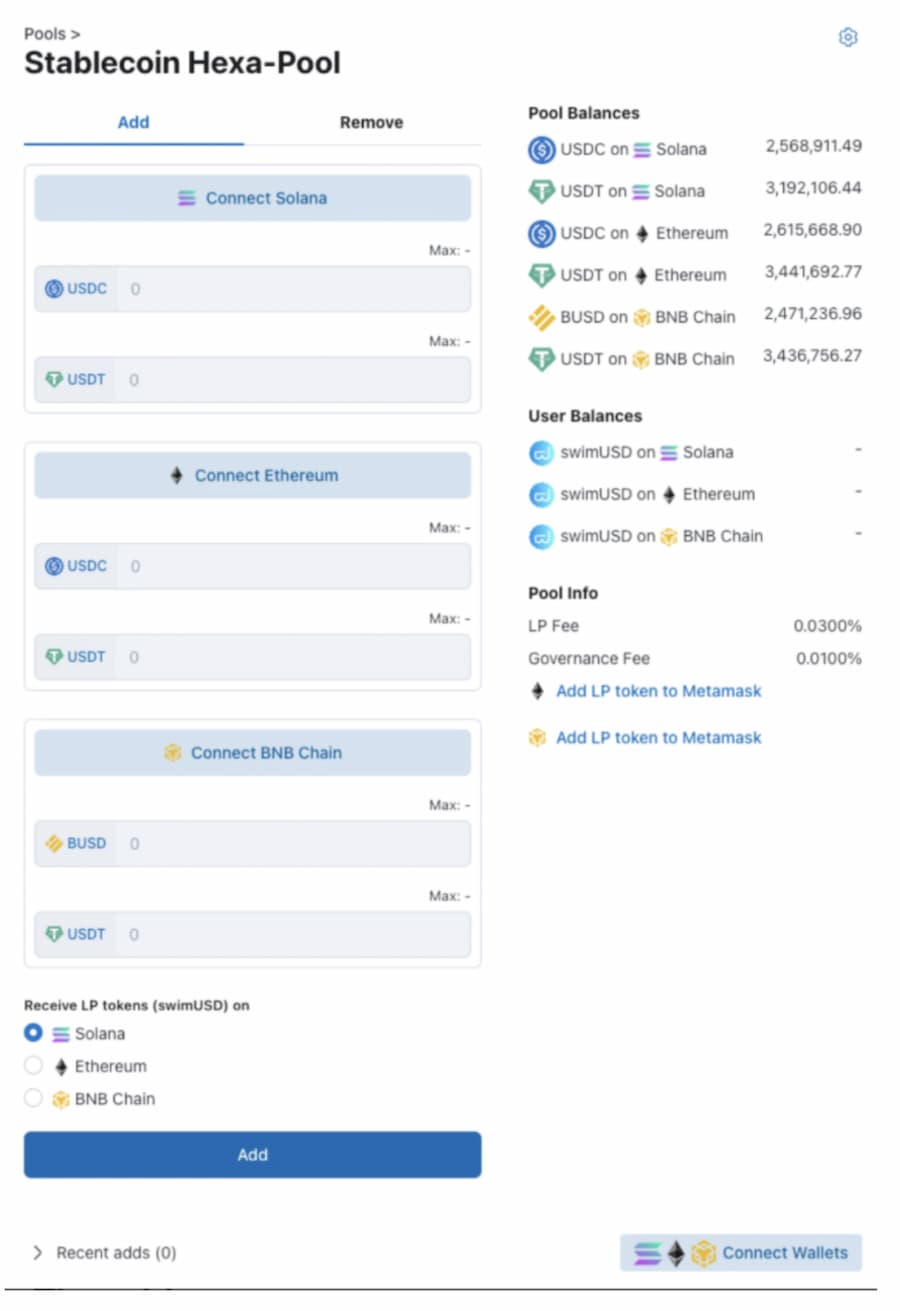
Task: Click User Balances heading
Action: point(585,416)
